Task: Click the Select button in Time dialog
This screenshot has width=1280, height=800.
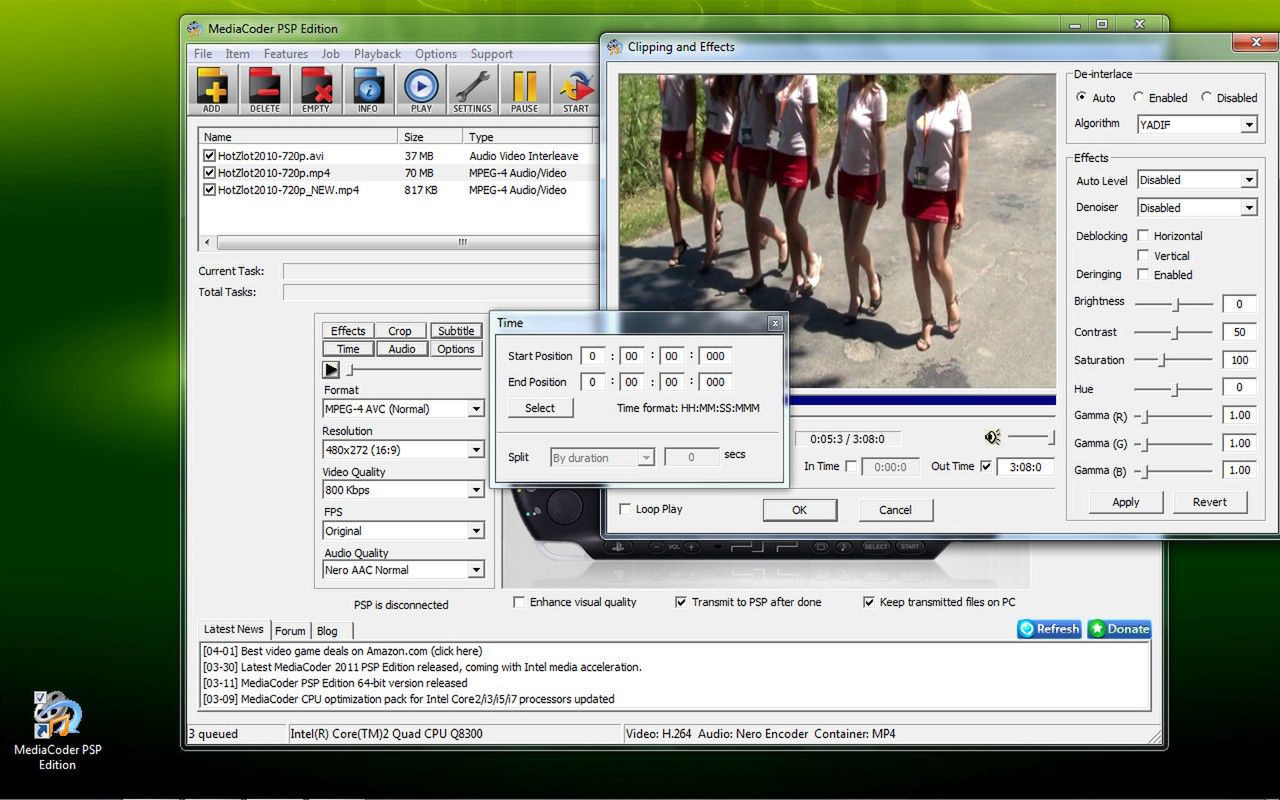Action: click(540, 408)
